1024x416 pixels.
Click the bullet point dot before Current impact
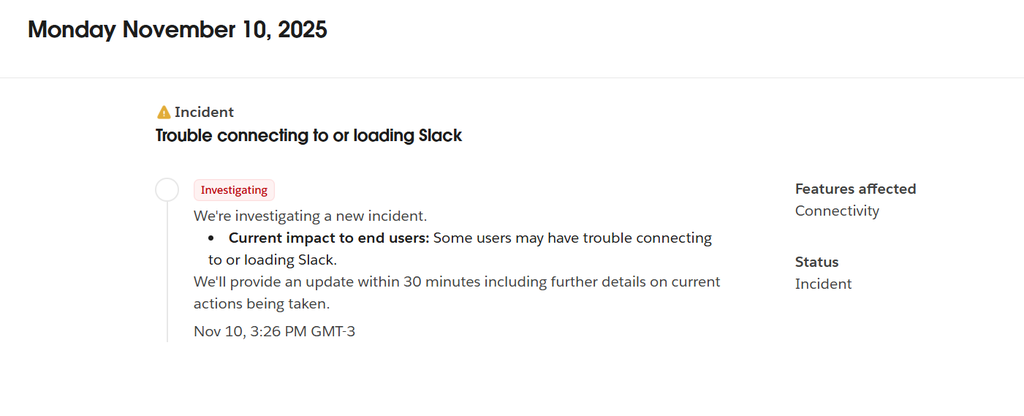(x=212, y=238)
